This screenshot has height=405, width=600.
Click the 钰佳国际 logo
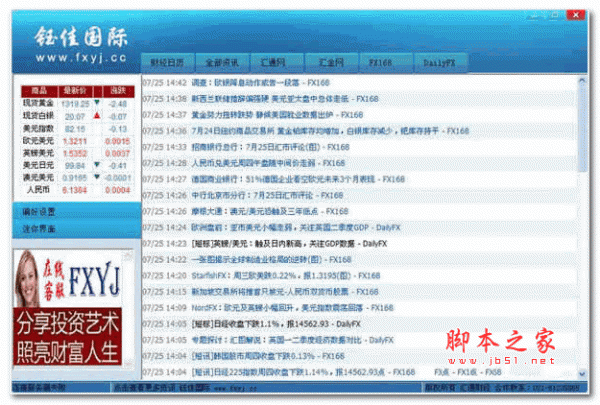tap(81, 37)
